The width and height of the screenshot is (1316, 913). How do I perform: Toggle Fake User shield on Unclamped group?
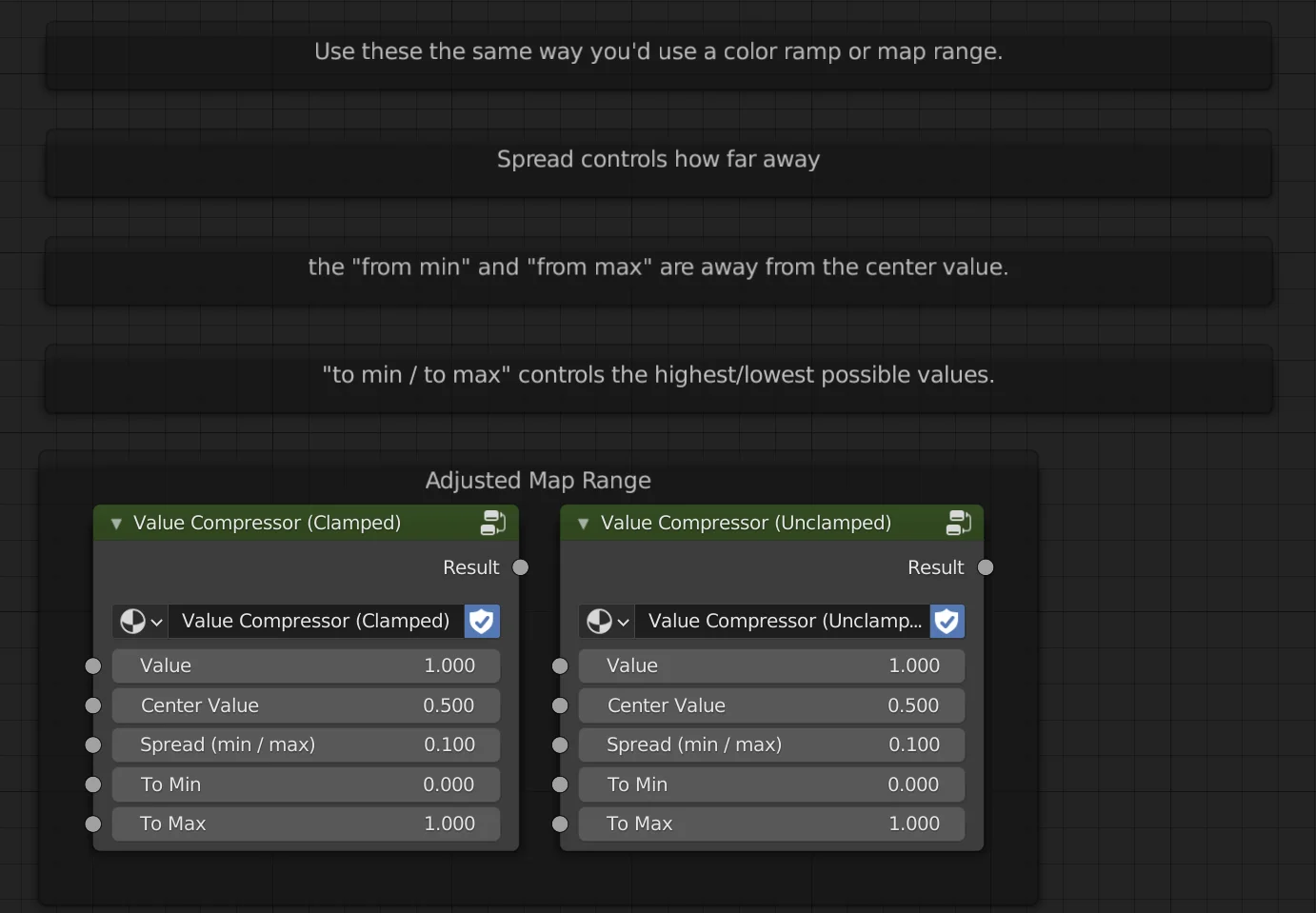coord(947,621)
